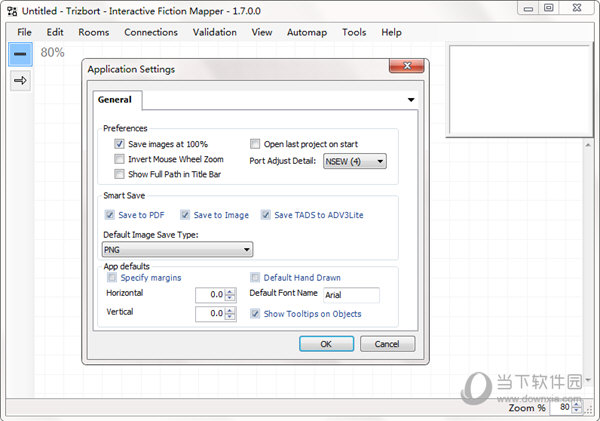Decrease Horizontal margin with down arrow
Viewport: 600px width, 421px height.
(230, 298)
